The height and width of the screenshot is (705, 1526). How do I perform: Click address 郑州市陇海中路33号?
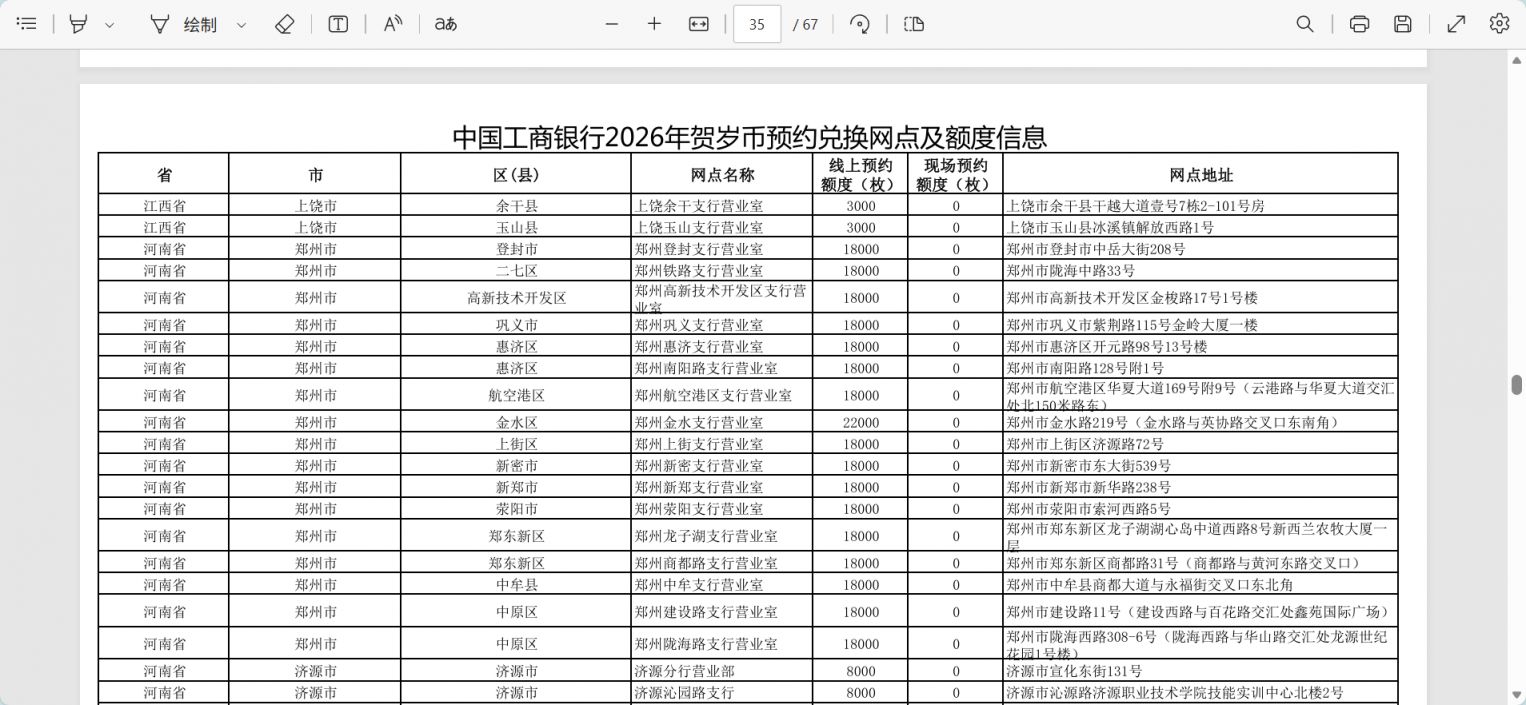(x=1070, y=271)
